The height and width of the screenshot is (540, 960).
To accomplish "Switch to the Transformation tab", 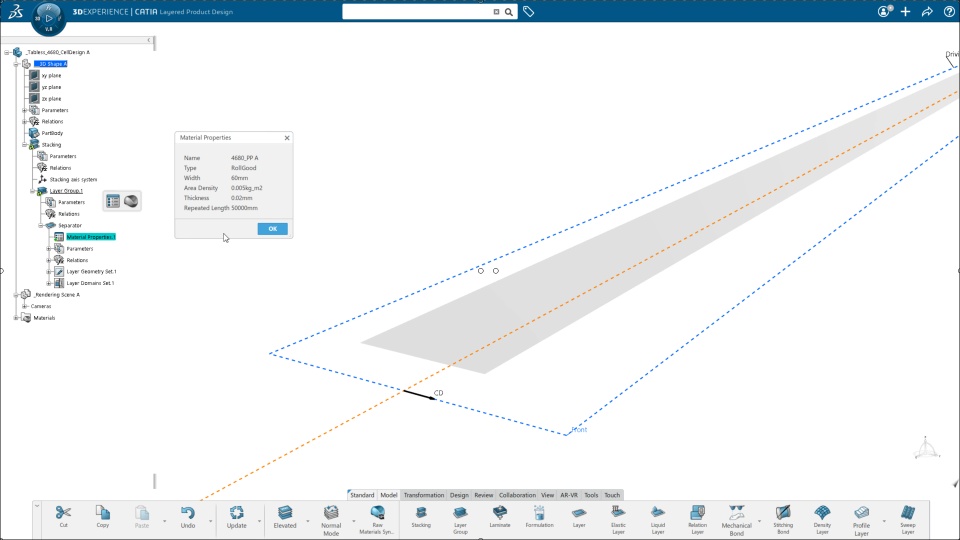I will [424, 495].
